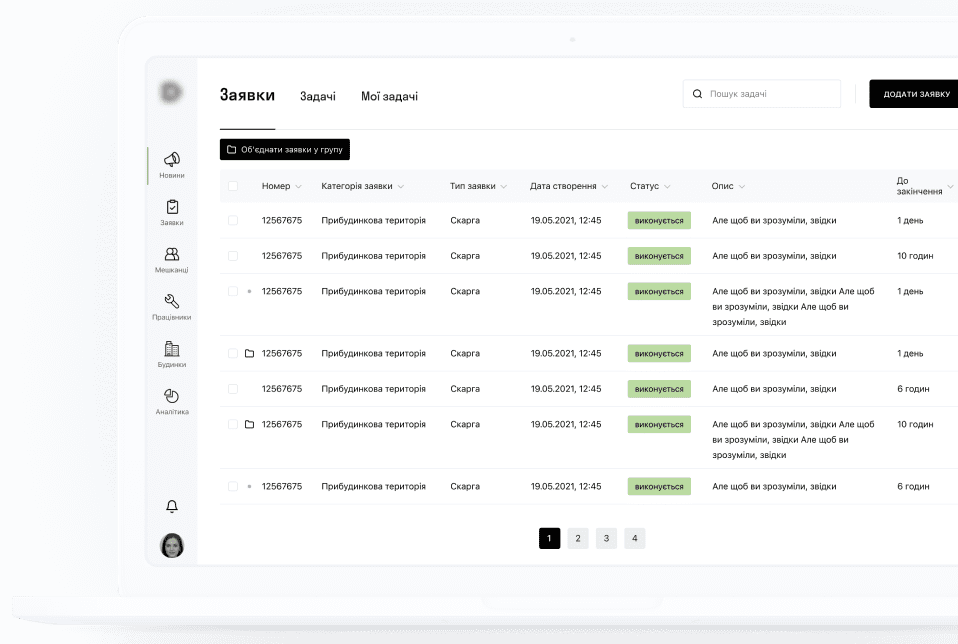
Task: Click "6 годин" in the seventh row
Action: [913, 487]
